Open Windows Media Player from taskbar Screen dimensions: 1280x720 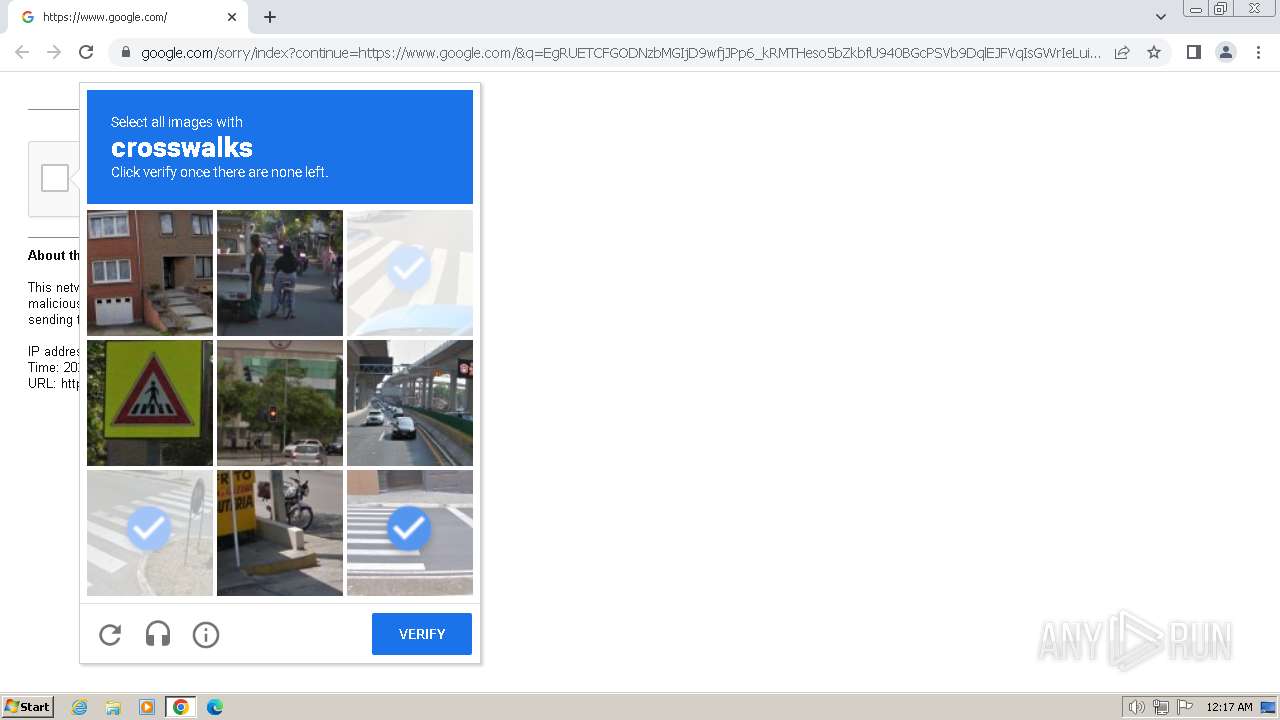(x=147, y=707)
